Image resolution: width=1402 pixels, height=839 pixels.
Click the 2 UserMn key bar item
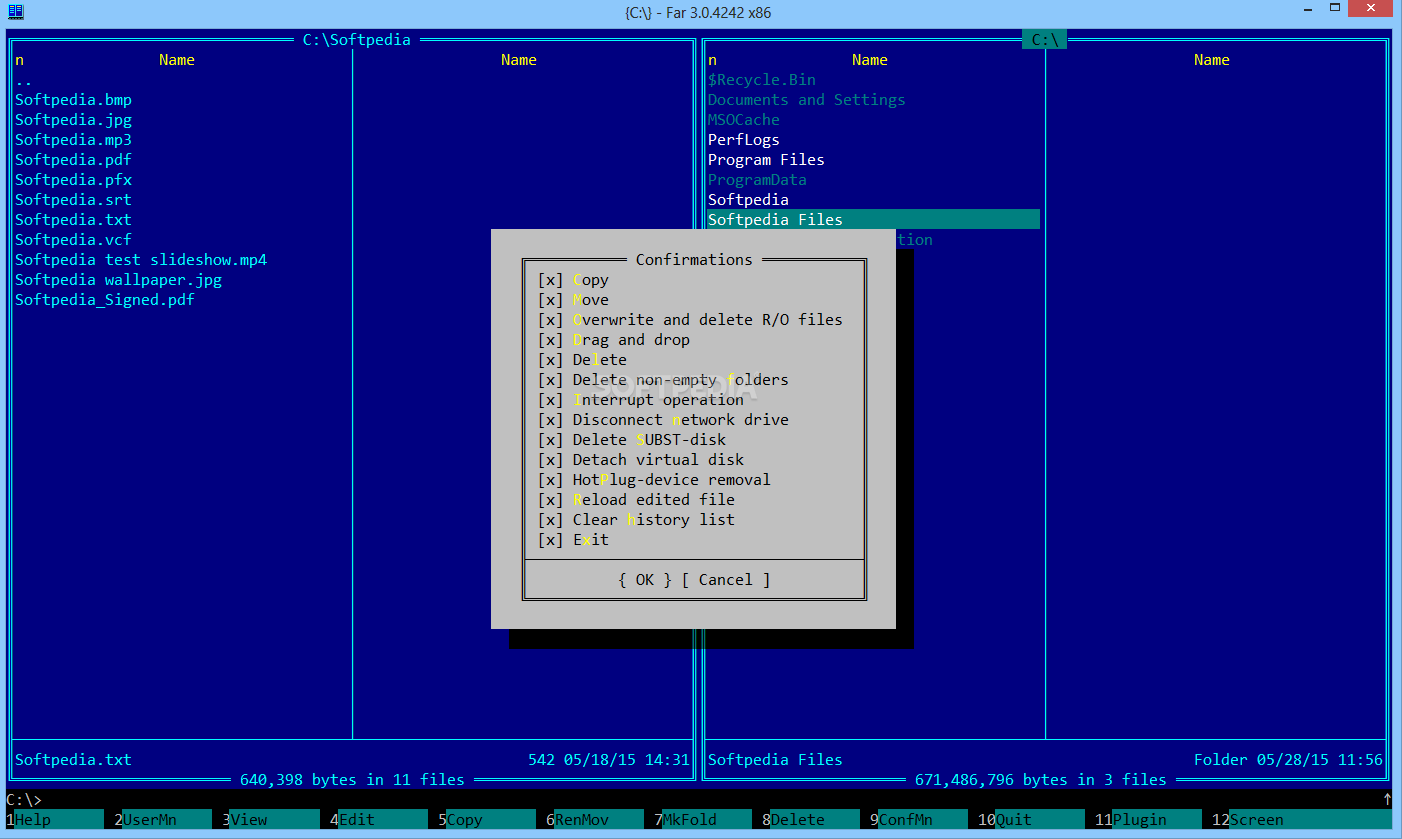pyautogui.click(x=162, y=820)
